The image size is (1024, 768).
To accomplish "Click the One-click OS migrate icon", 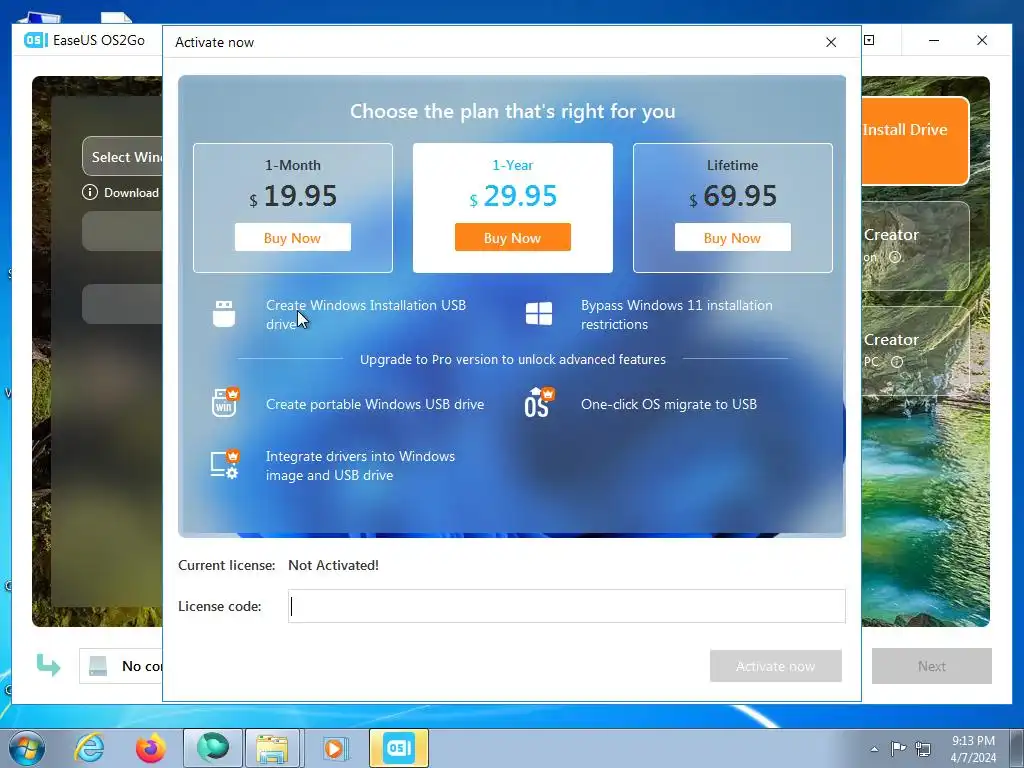I will pos(539,402).
